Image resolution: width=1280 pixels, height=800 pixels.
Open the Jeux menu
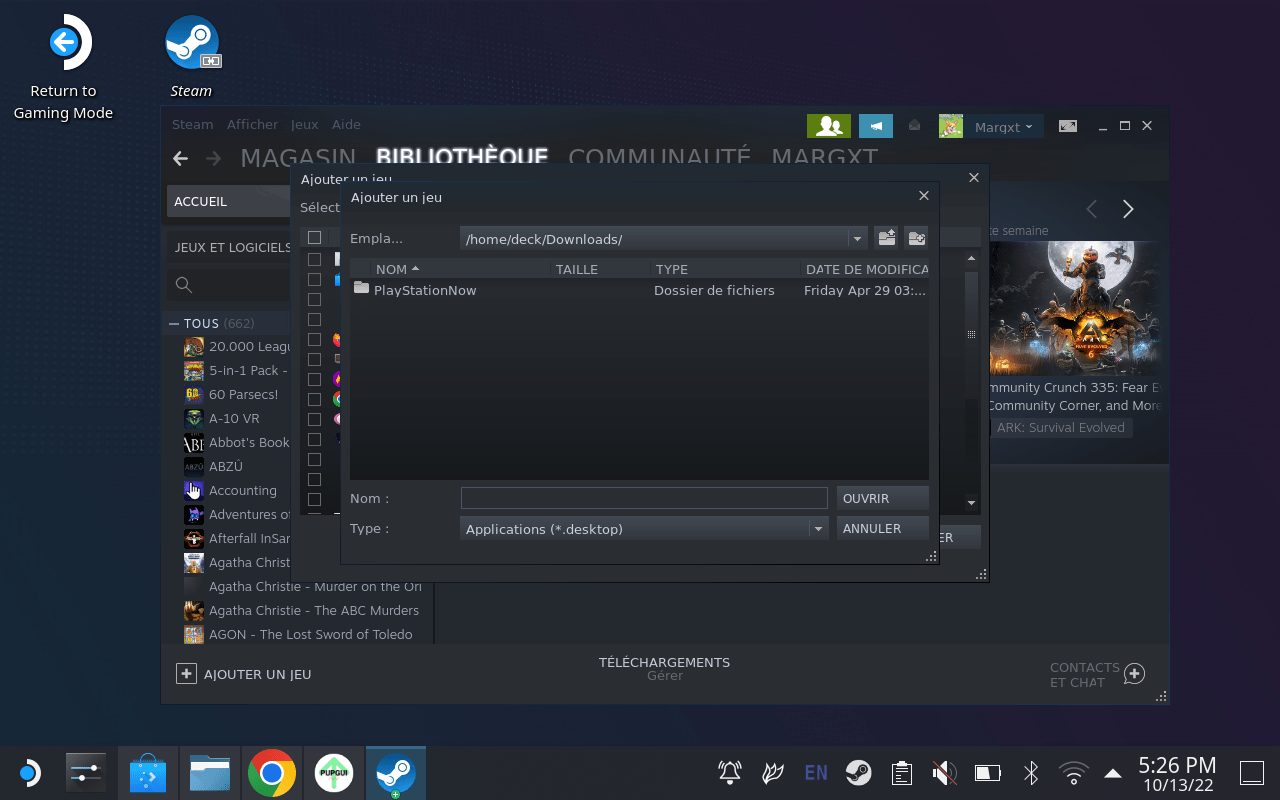pos(305,125)
